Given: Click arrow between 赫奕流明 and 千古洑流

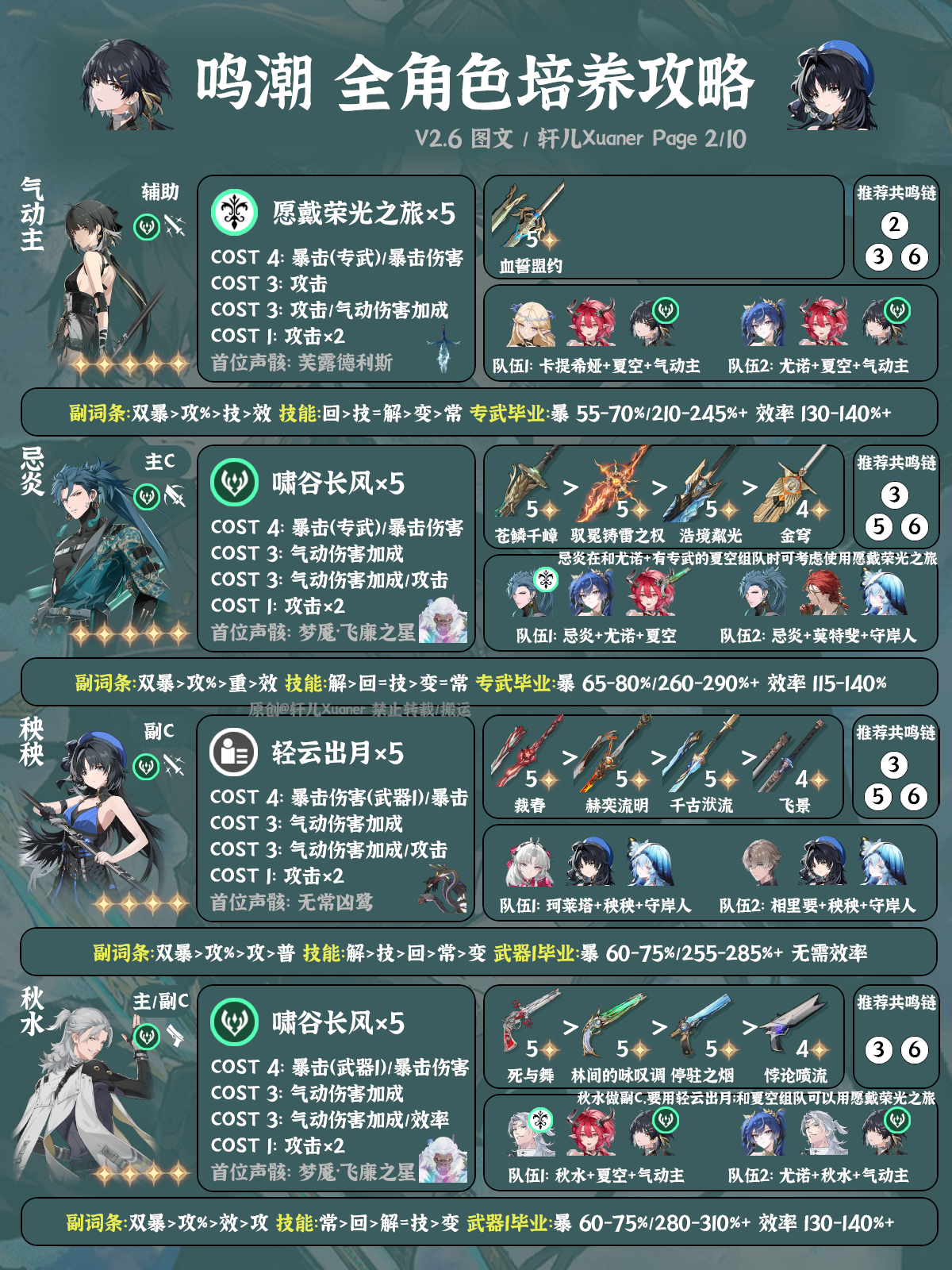Looking at the screenshot, I should point(659,757).
